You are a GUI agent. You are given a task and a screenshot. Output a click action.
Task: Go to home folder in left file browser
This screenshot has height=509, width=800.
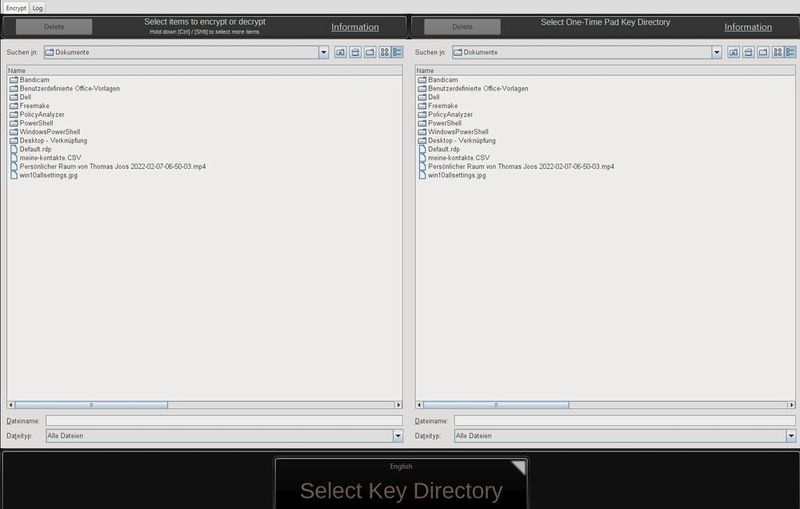point(355,52)
